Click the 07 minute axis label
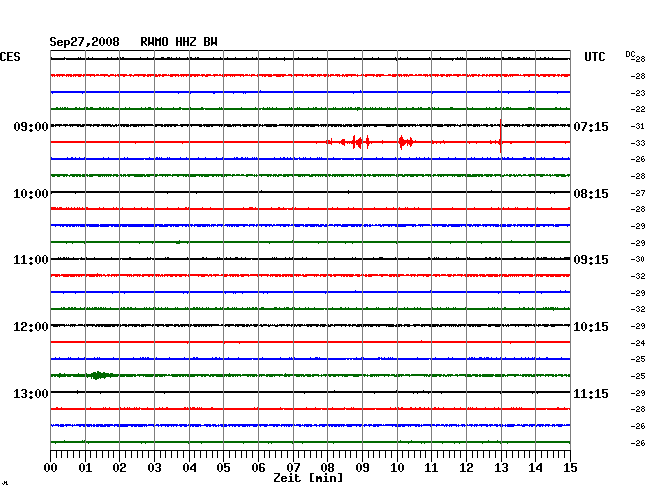 click(x=293, y=468)
